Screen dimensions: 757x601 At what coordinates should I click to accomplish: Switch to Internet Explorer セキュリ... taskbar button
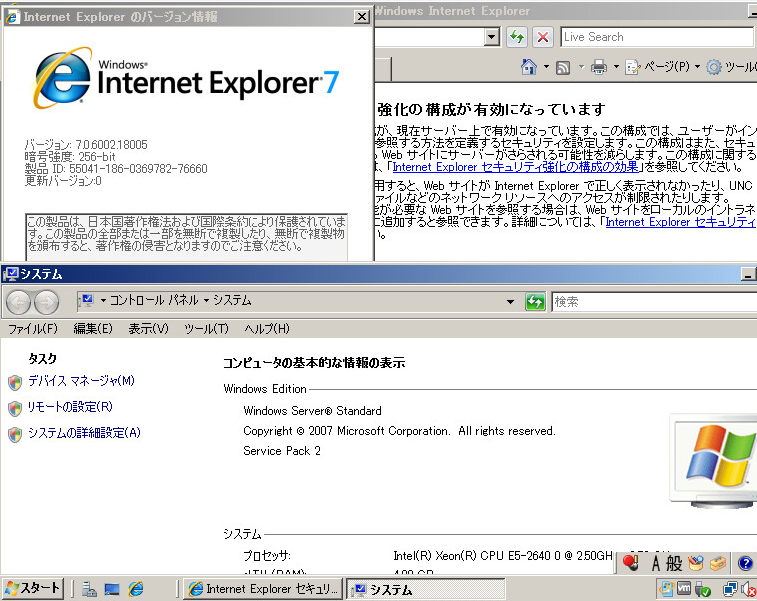[263, 589]
